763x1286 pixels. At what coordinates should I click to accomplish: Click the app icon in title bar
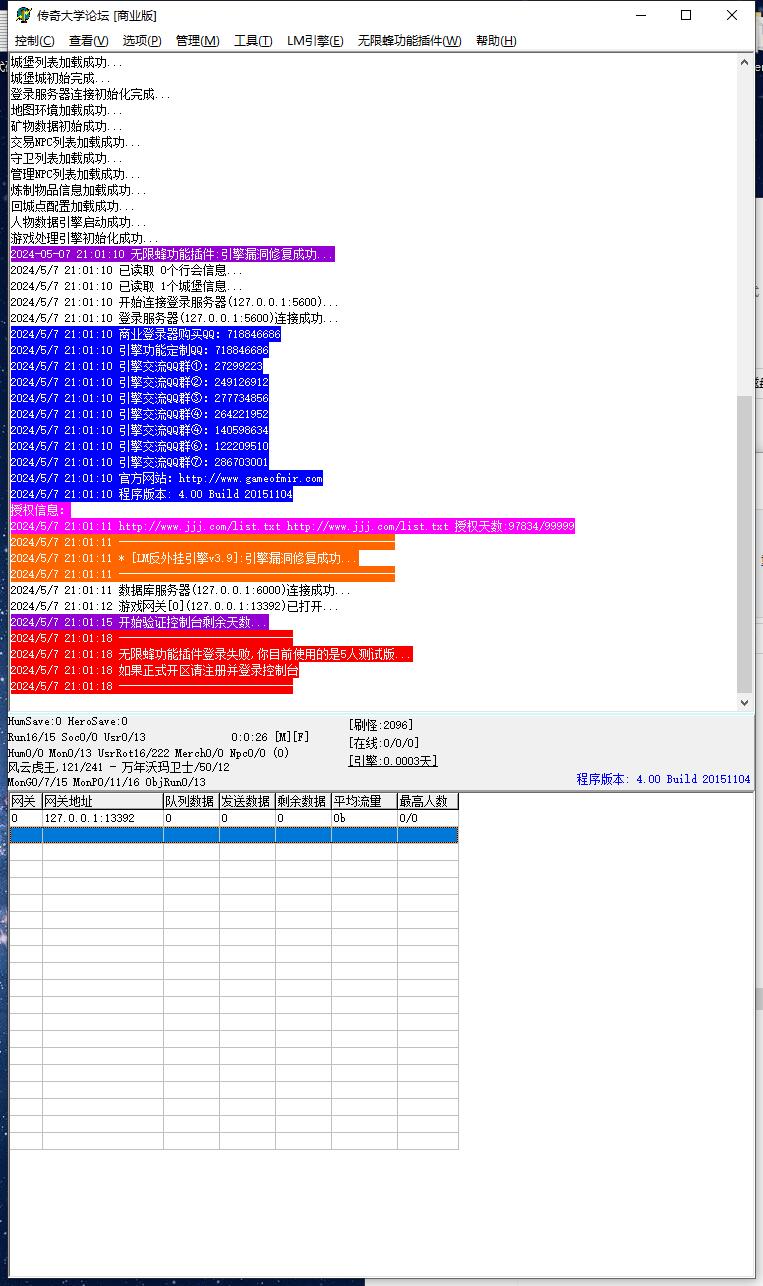23,15
